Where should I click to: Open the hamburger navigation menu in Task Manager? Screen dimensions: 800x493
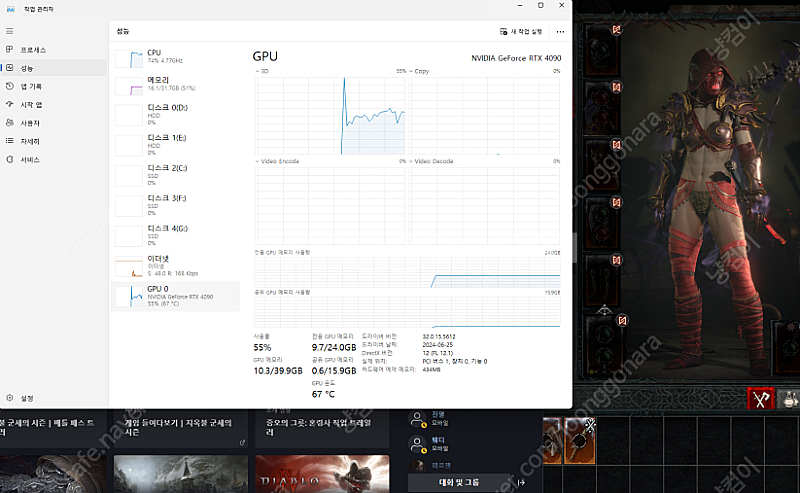coord(9,31)
